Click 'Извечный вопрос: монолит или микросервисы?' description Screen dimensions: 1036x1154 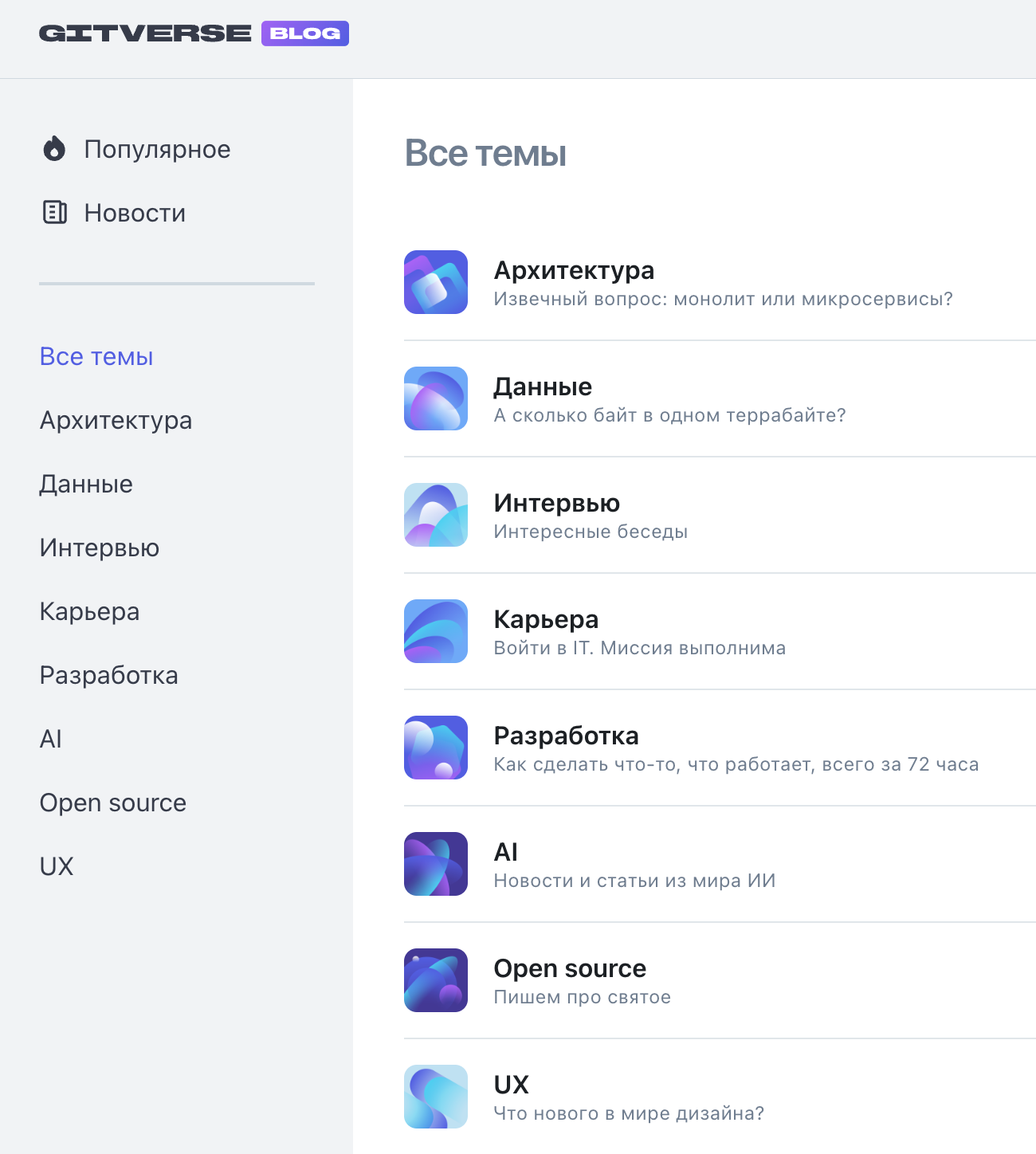(724, 299)
